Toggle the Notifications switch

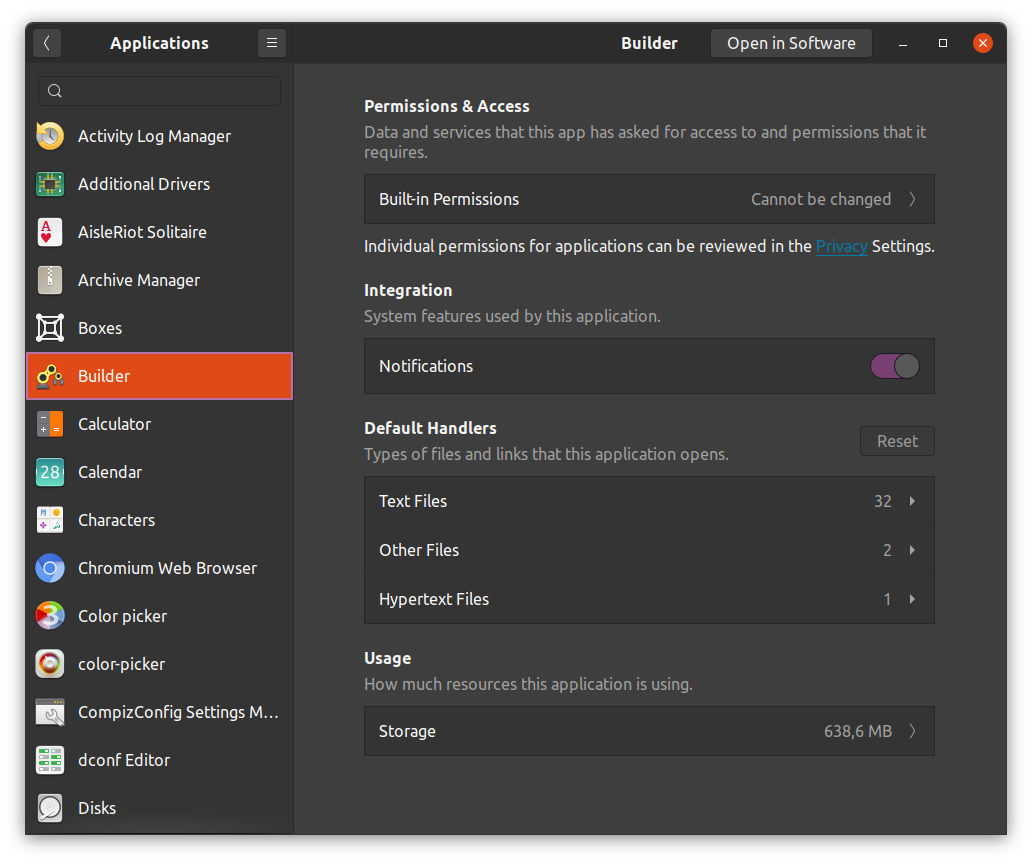894,367
